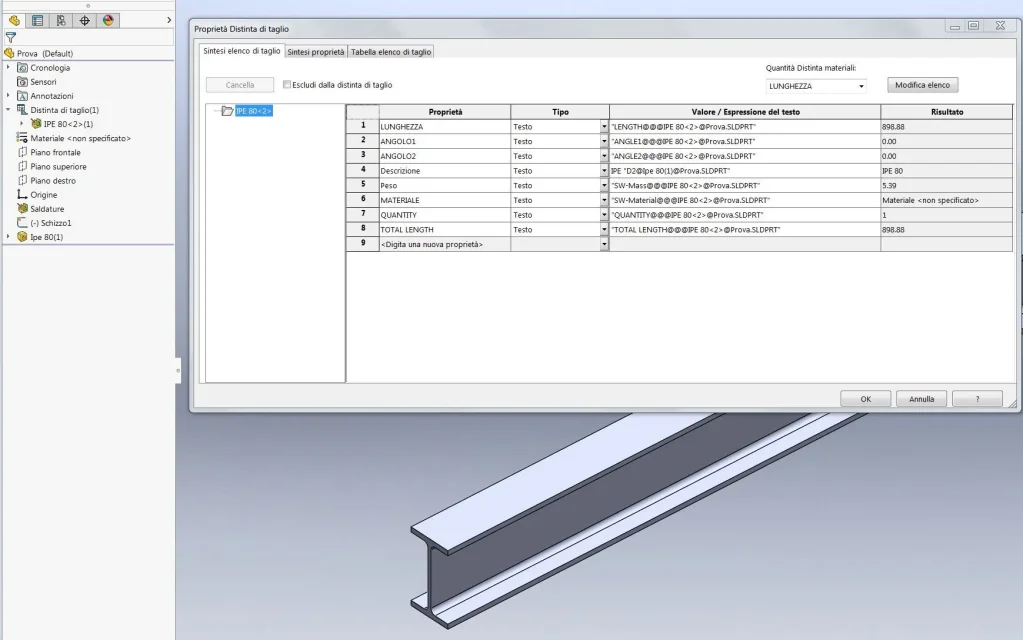The width and height of the screenshot is (1023, 640).
Task: Switch to Tabella elenco di taglio tab
Action: click(x=391, y=52)
